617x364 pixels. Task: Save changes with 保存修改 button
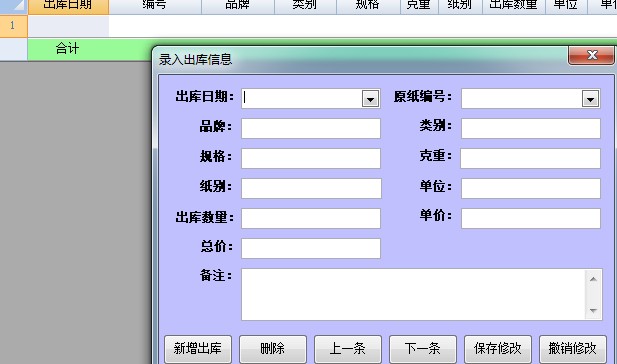tap(498, 349)
